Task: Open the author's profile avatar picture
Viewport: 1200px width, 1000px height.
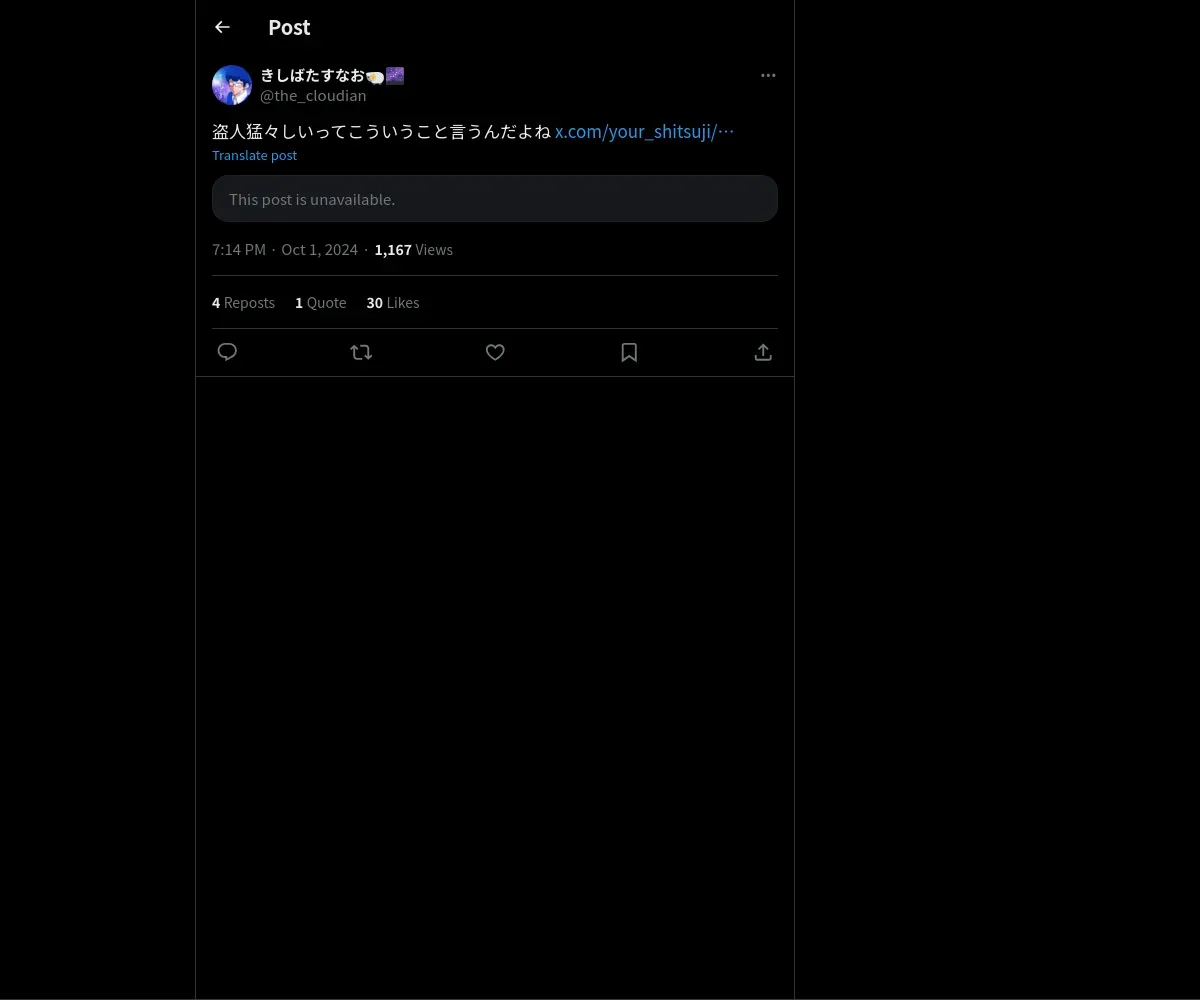Action: coord(232,85)
